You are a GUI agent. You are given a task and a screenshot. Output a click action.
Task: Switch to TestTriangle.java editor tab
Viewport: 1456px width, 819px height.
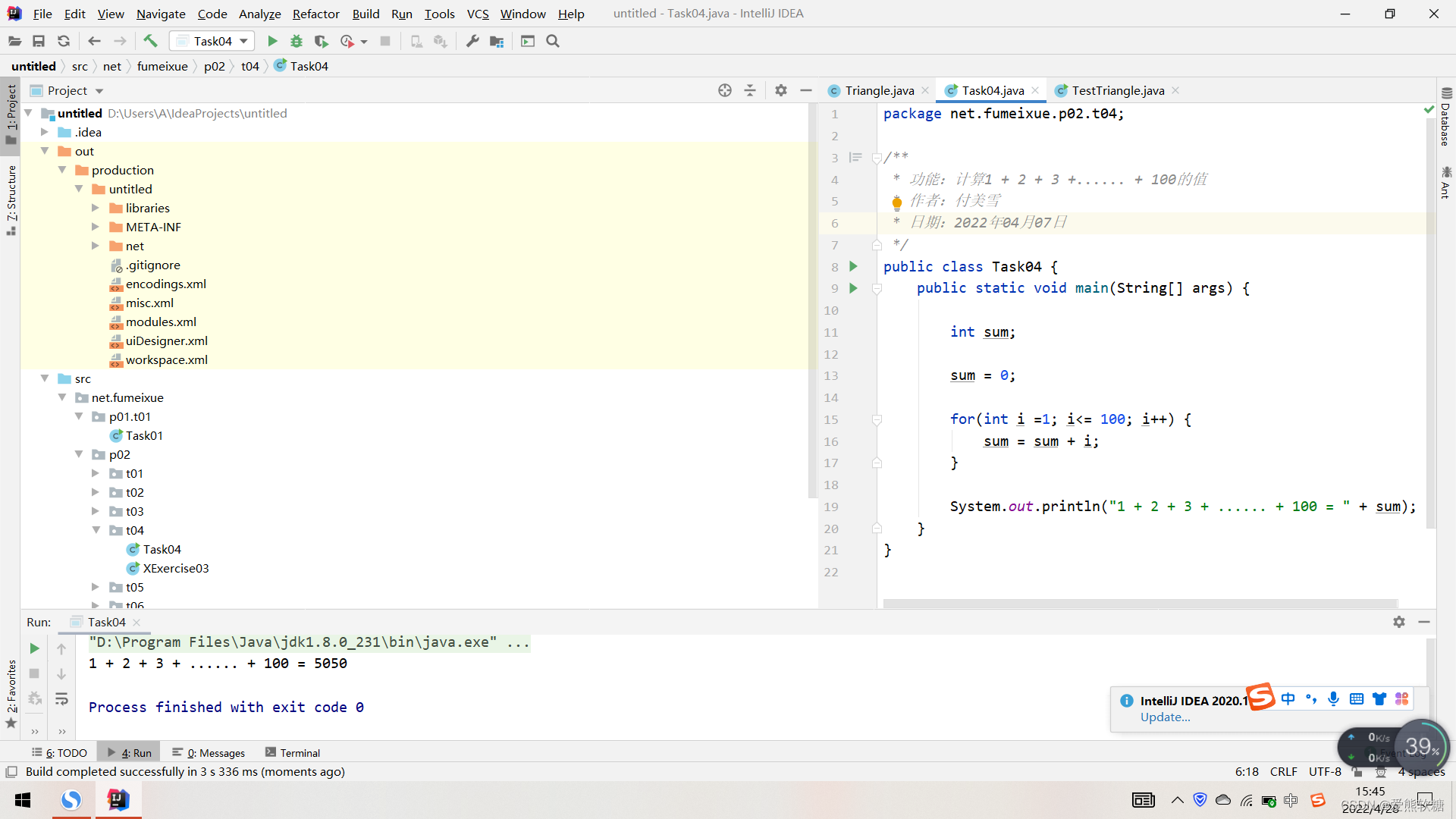click(1118, 90)
